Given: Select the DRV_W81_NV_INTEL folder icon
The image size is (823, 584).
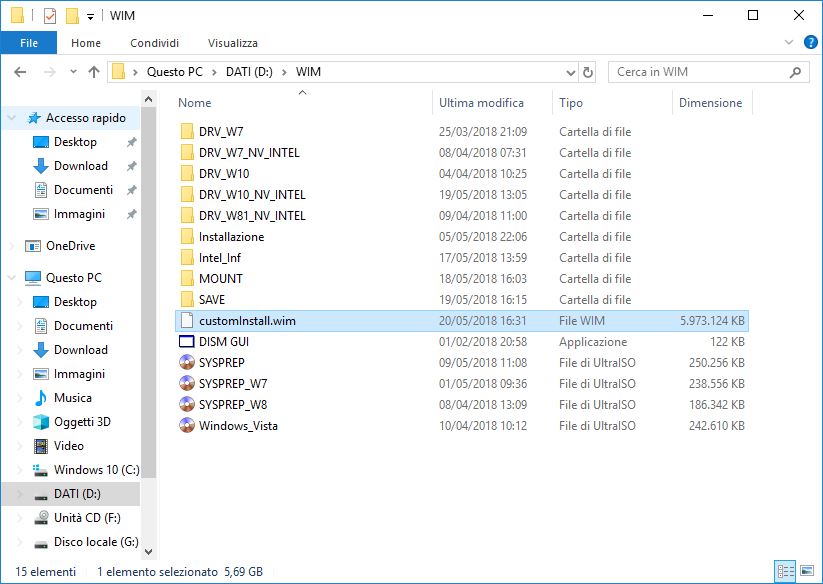Looking at the screenshot, I should pos(187,215).
